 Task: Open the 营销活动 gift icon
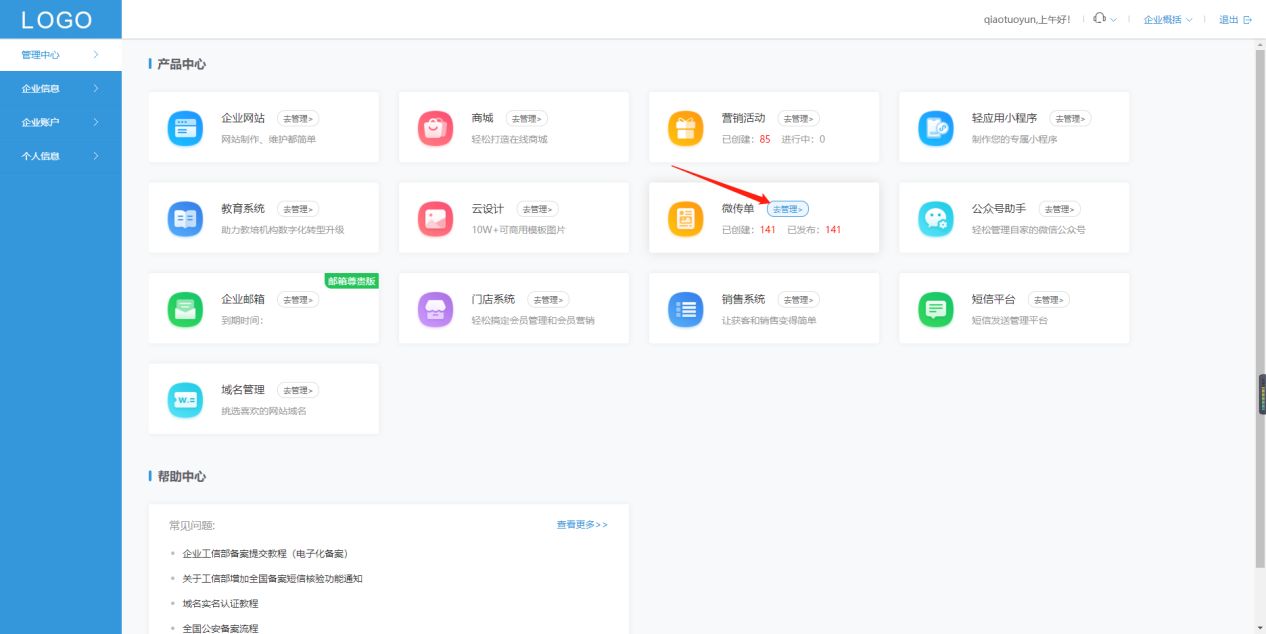(x=685, y=127)
